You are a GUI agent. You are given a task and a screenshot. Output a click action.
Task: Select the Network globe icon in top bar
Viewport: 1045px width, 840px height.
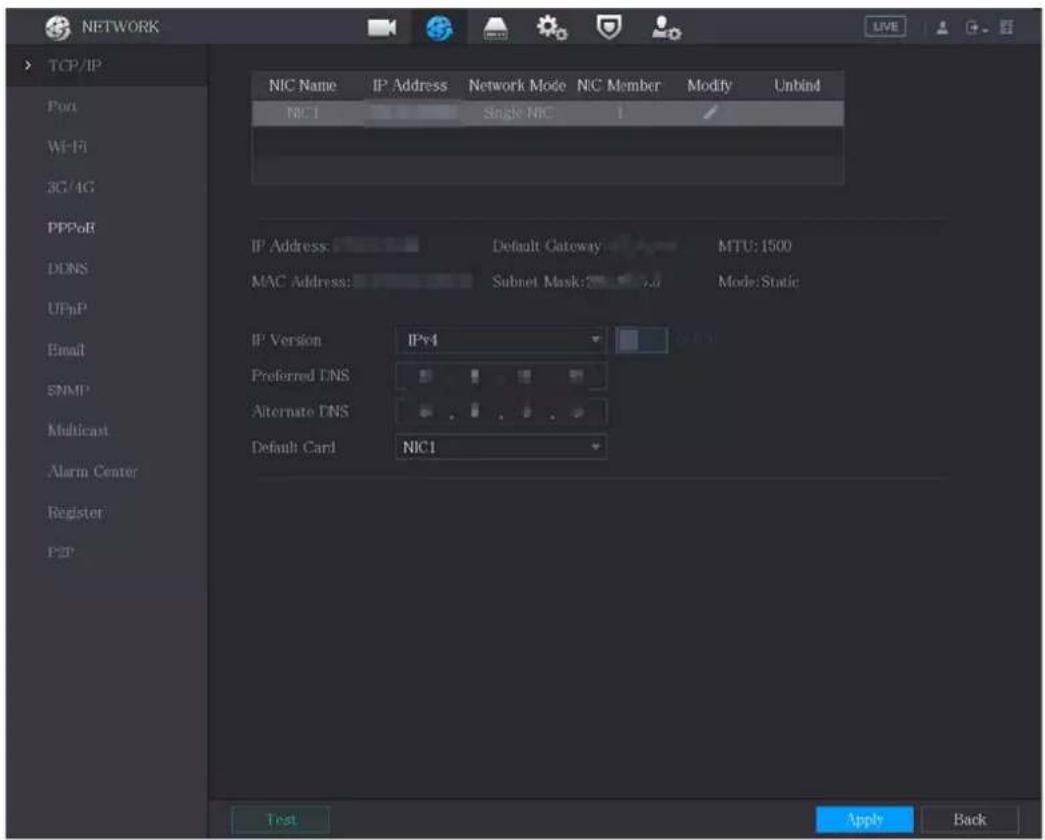pyautogui.click(x=439, y=27)
